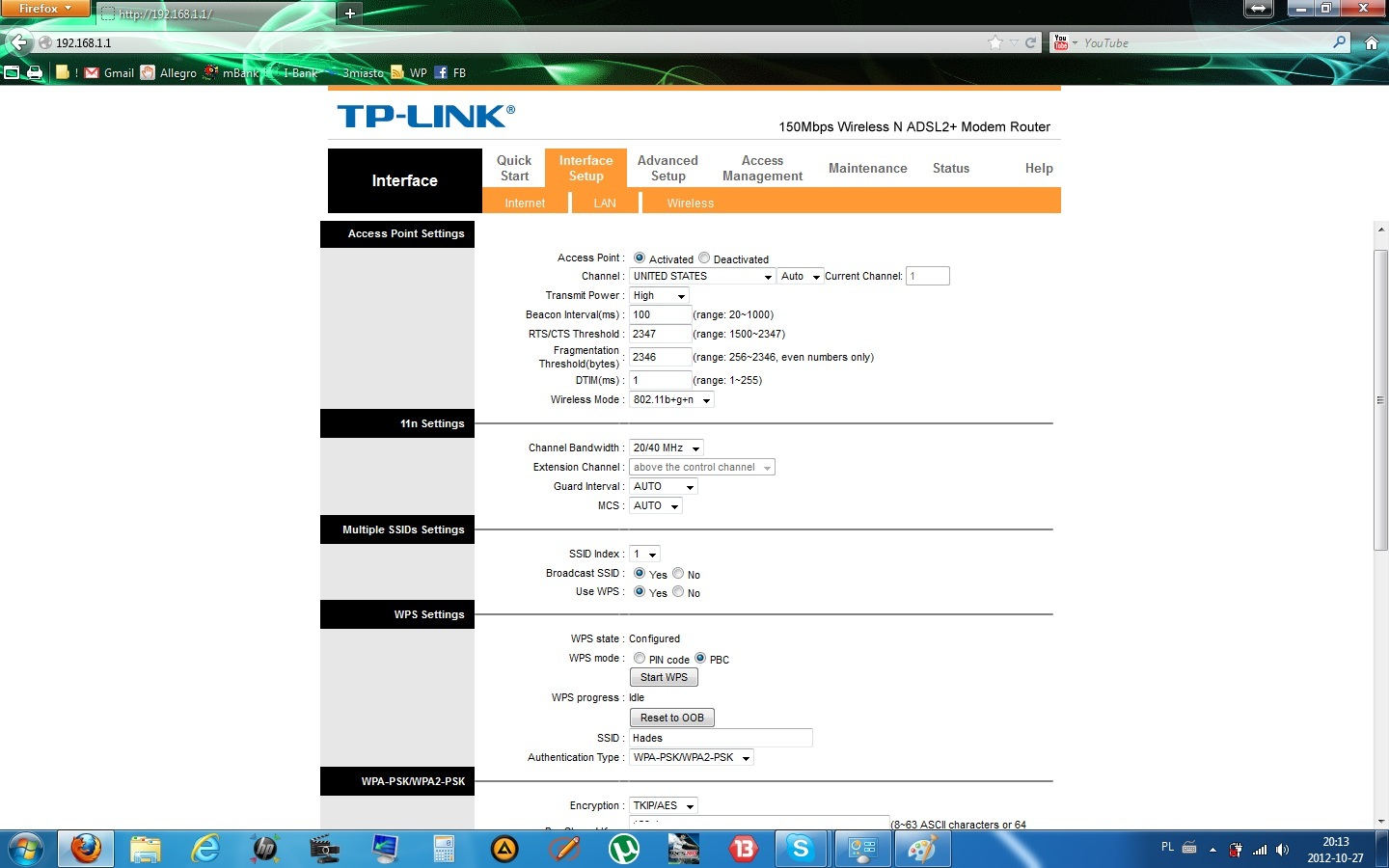The height and width of the screenshot is (868, 1389).
Task: Open uTorrent from the taskbar
Action: (624, 849)
